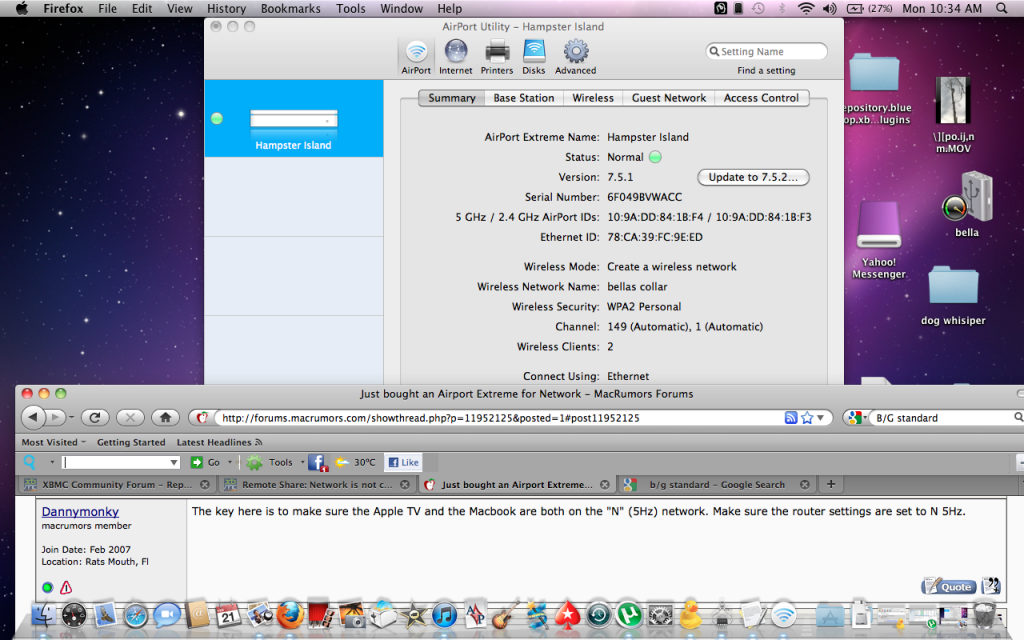Viewport: 1024px width, 640px height.
Task: Open the Getting Started bookmark
Action: point(131,442)
